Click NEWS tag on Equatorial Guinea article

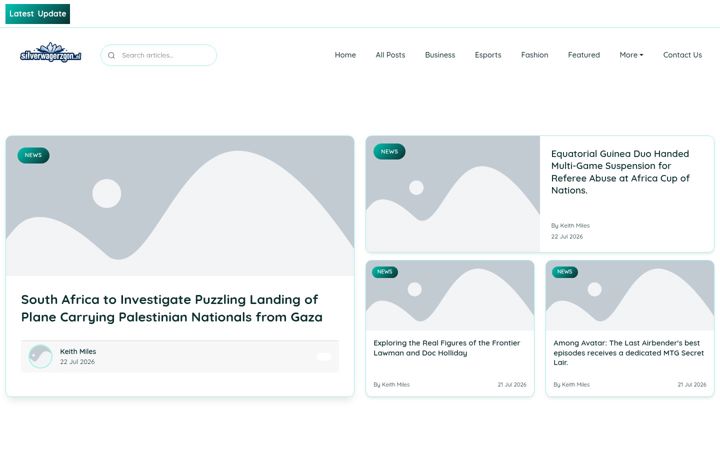389,152
